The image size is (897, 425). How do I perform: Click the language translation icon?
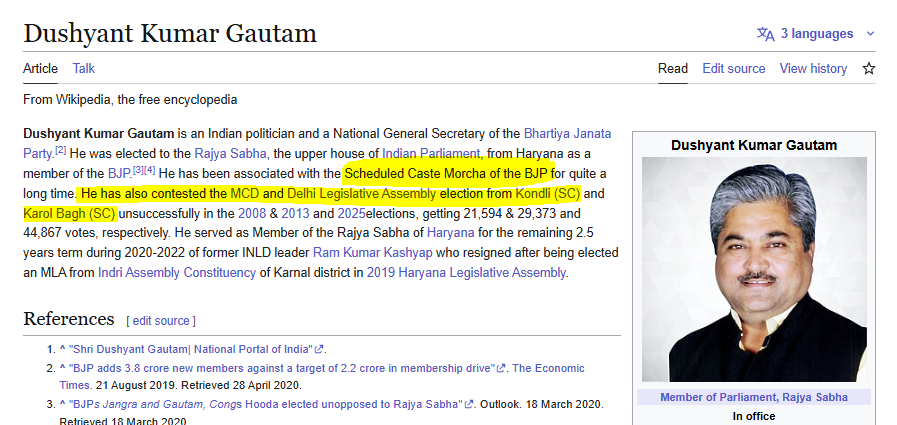pos(765,34)
